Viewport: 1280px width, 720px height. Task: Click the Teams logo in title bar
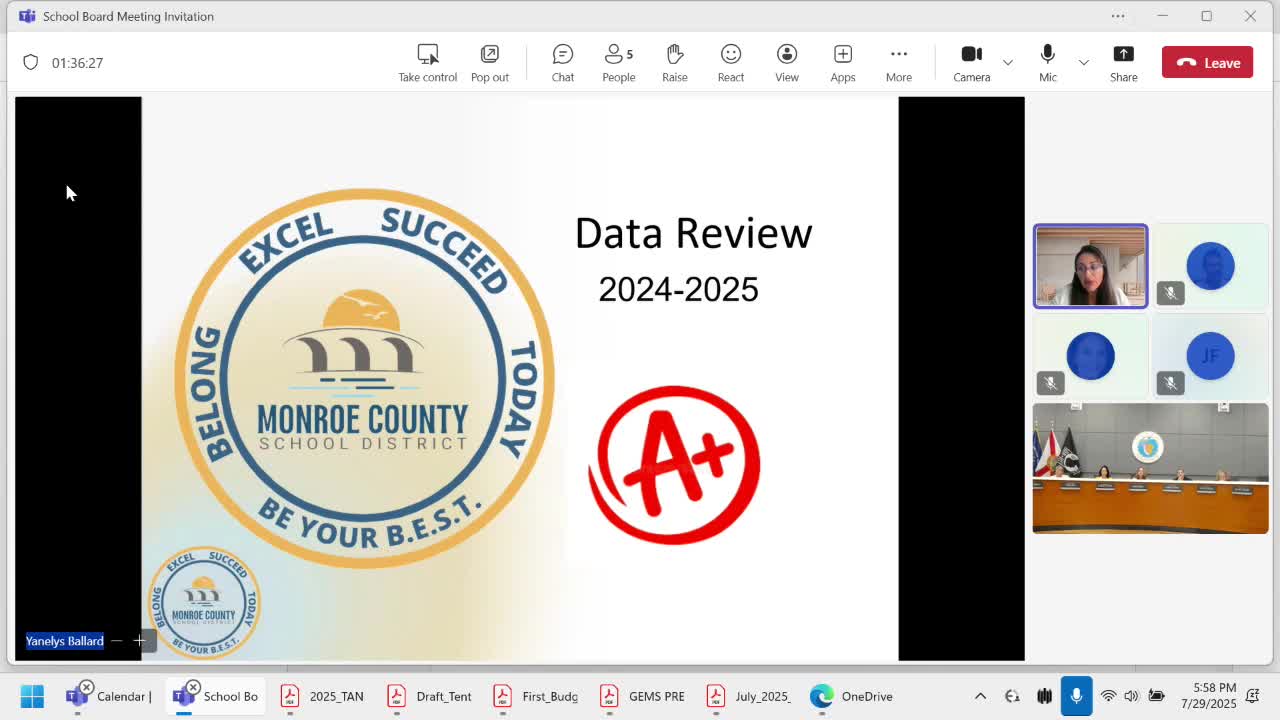click(x=27, y=16)
